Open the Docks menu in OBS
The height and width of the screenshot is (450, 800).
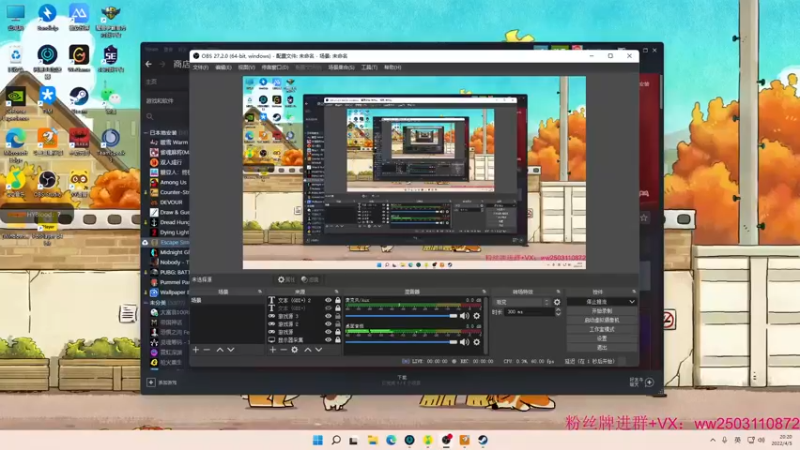275,67
